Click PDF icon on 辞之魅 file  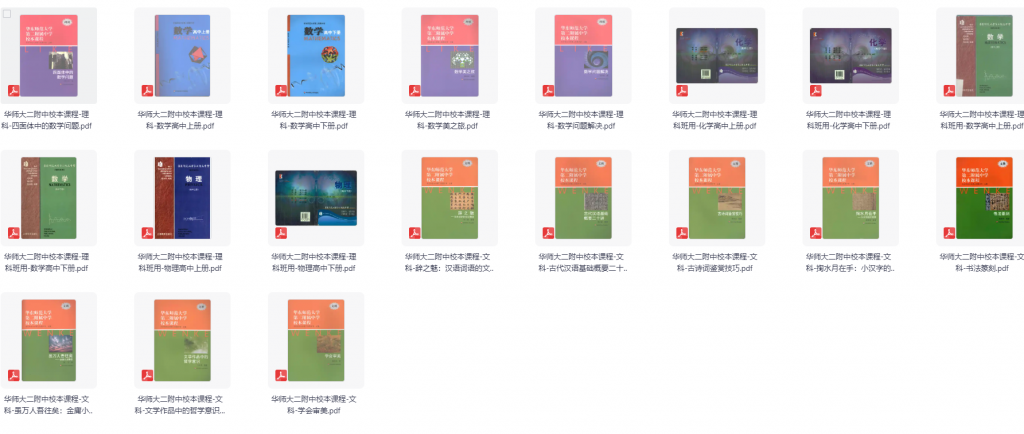click(415, 233)
